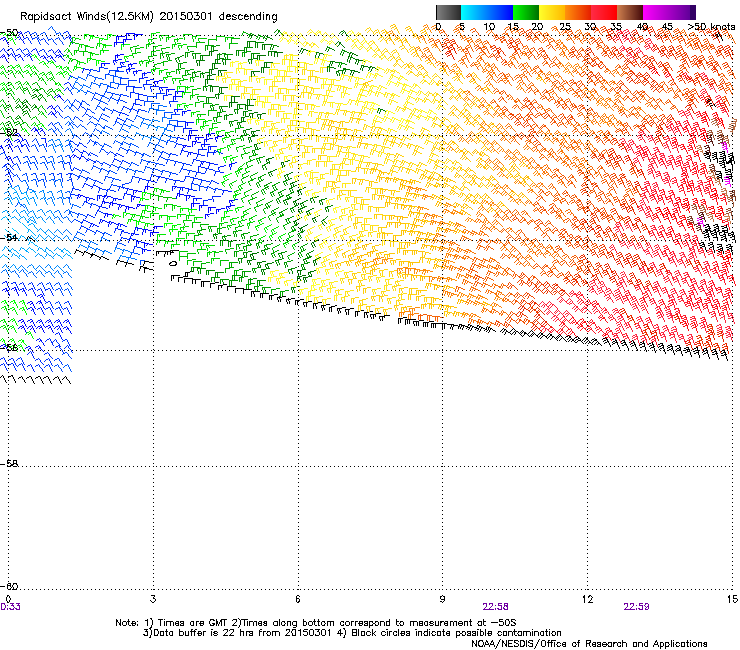Viewport: 740px width, 650px height.
Task: Click the 'NOAA/NESDIS/Office of Research and Applications' credit
Action: pyautogui.click(x=589, y=643)
